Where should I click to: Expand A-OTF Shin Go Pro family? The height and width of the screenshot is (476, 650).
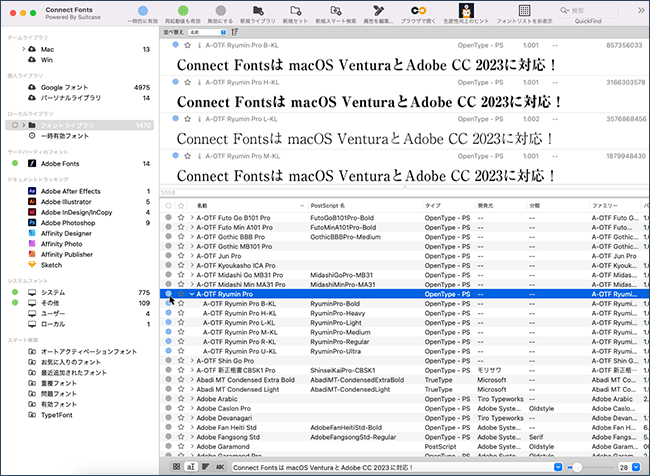pos(192,361)
